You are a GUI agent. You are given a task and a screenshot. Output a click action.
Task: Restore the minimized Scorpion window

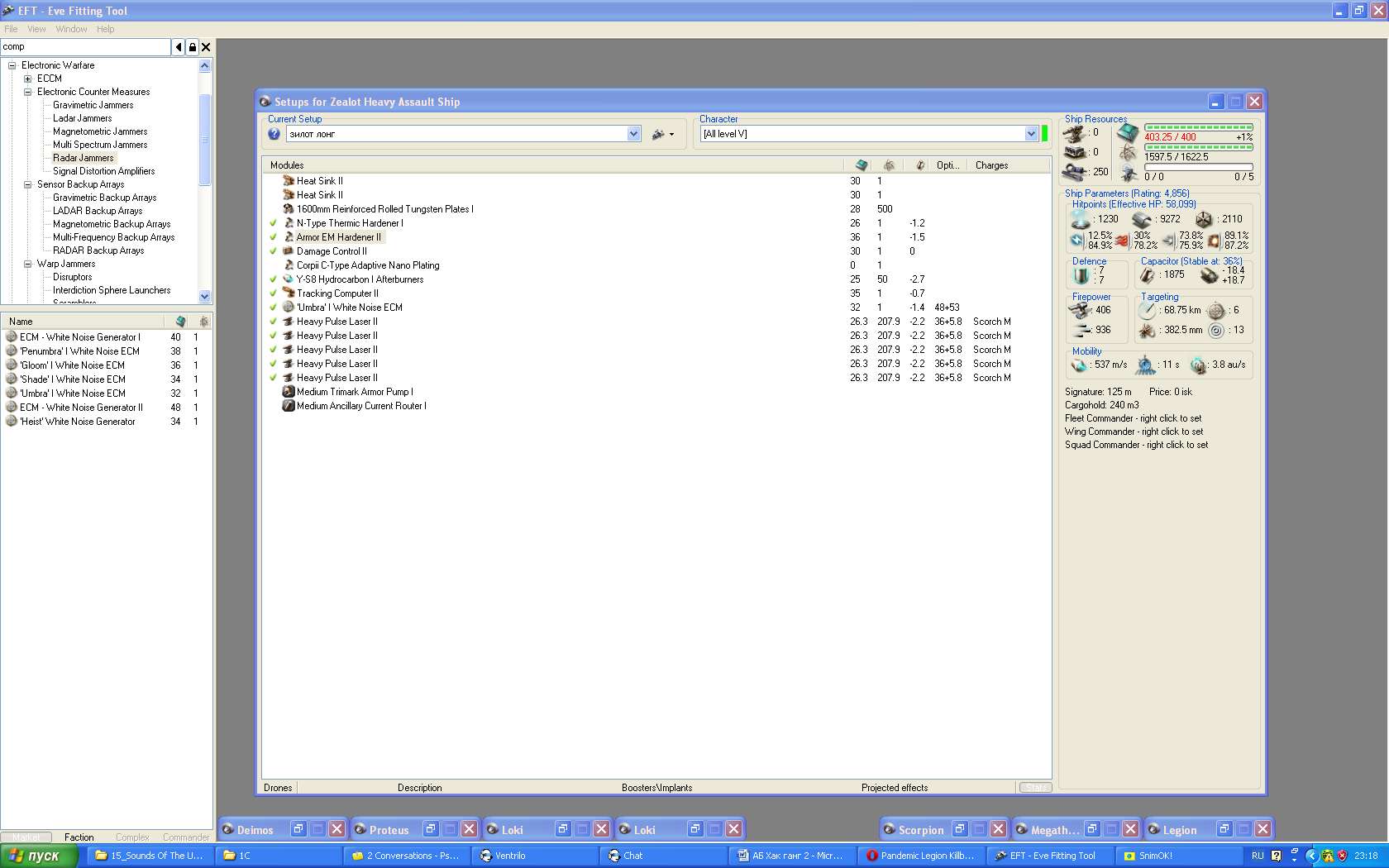click(960, 829)
